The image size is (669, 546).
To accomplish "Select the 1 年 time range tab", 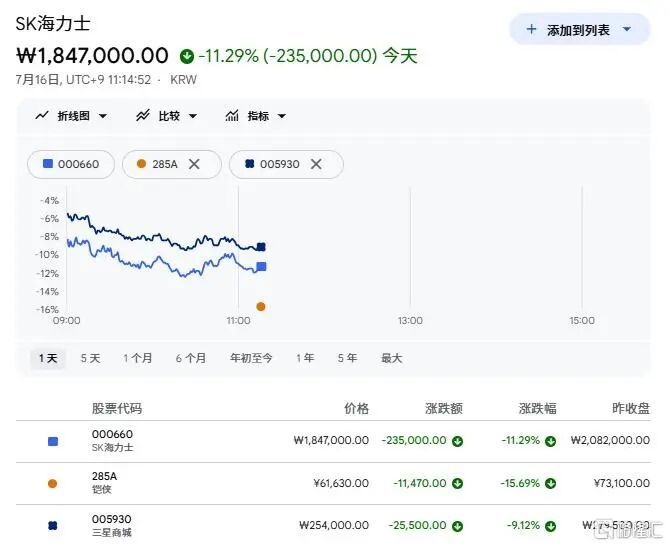I will coord(305,358).
